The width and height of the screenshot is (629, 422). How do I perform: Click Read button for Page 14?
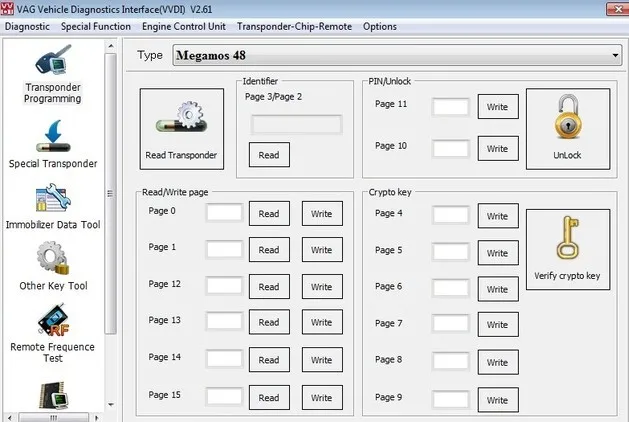(269, 360)
